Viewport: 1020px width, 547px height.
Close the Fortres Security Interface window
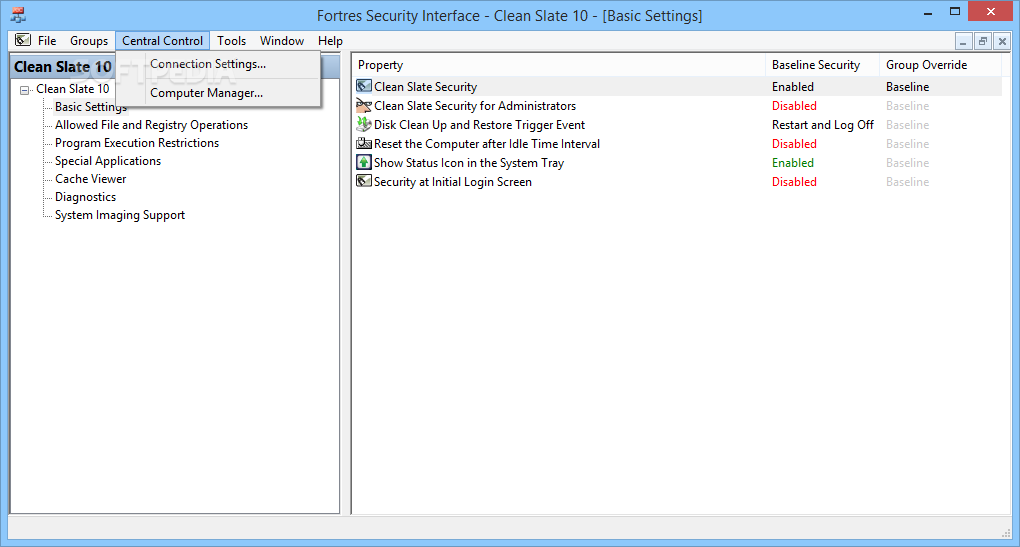[991, 12]
